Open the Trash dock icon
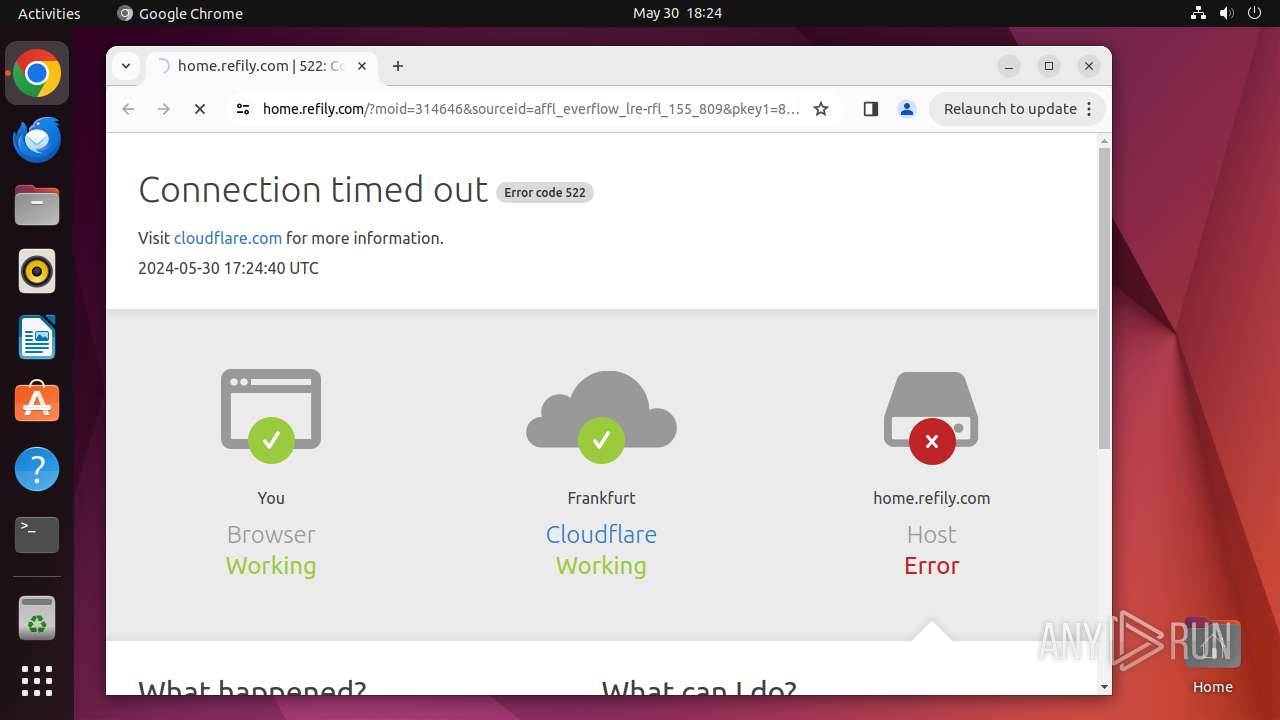Screen dimensions: 1280x720 coord(37,618)
